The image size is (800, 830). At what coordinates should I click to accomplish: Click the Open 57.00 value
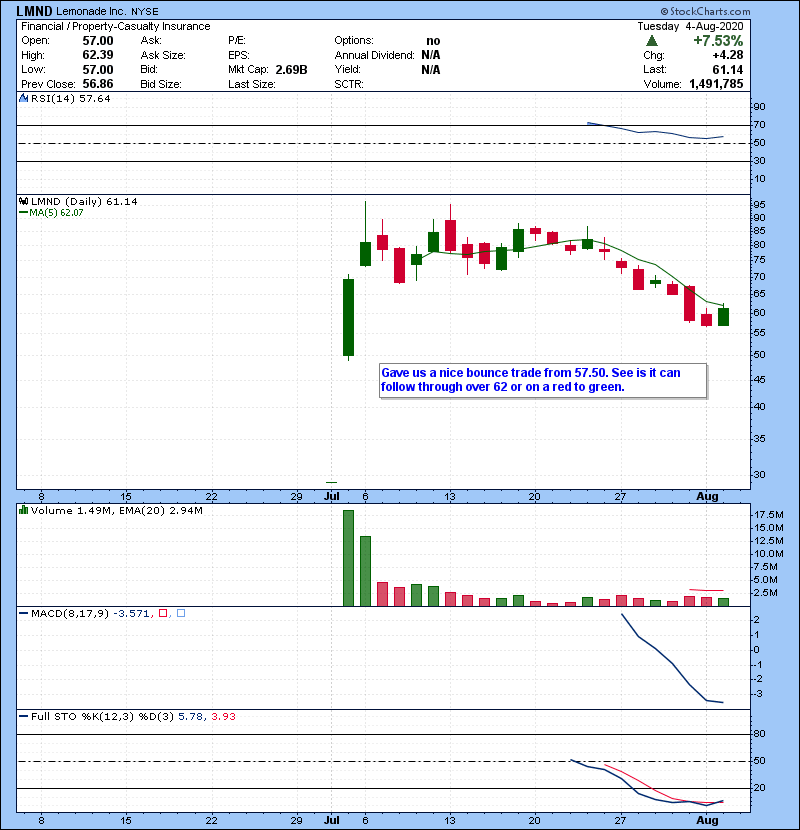(98, 41)
